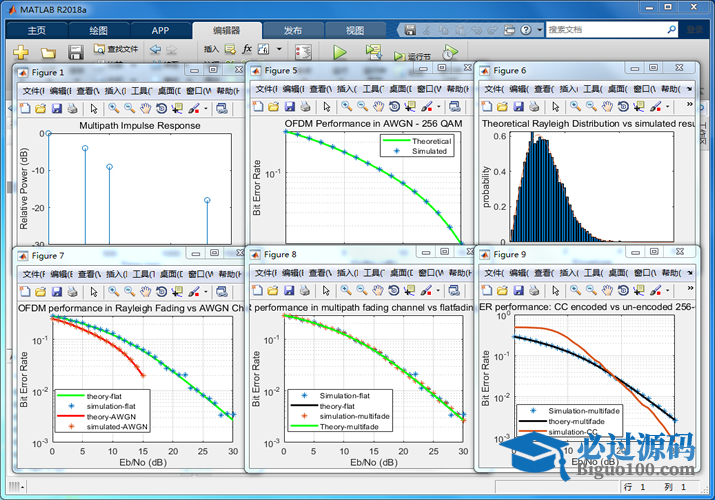Viewport: 715px width, 500px height.
Task: Click the MATLAB New file plus icon
Action: coord(21,52)
